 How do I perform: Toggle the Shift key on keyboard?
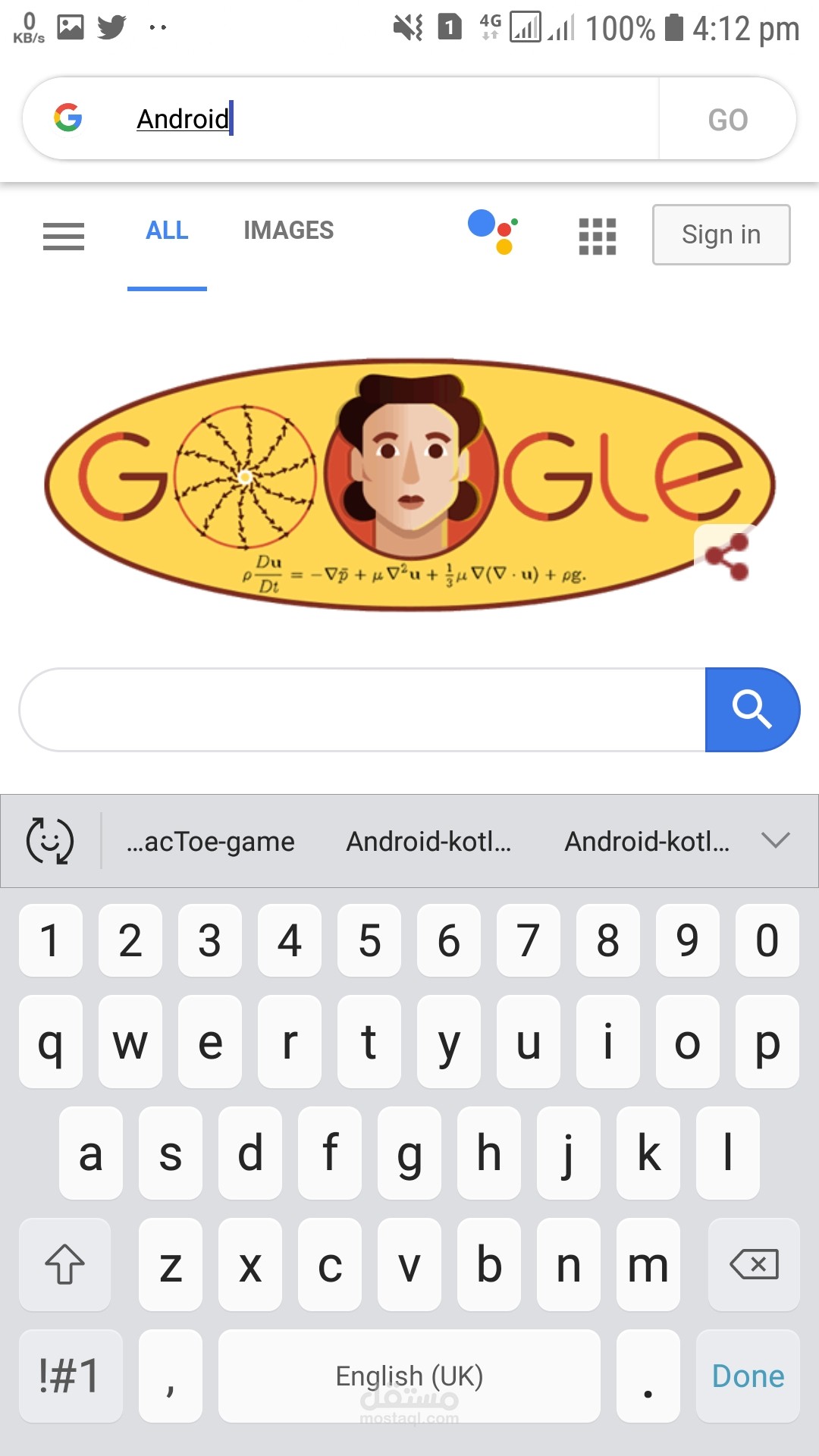[x=64, y=1264]
